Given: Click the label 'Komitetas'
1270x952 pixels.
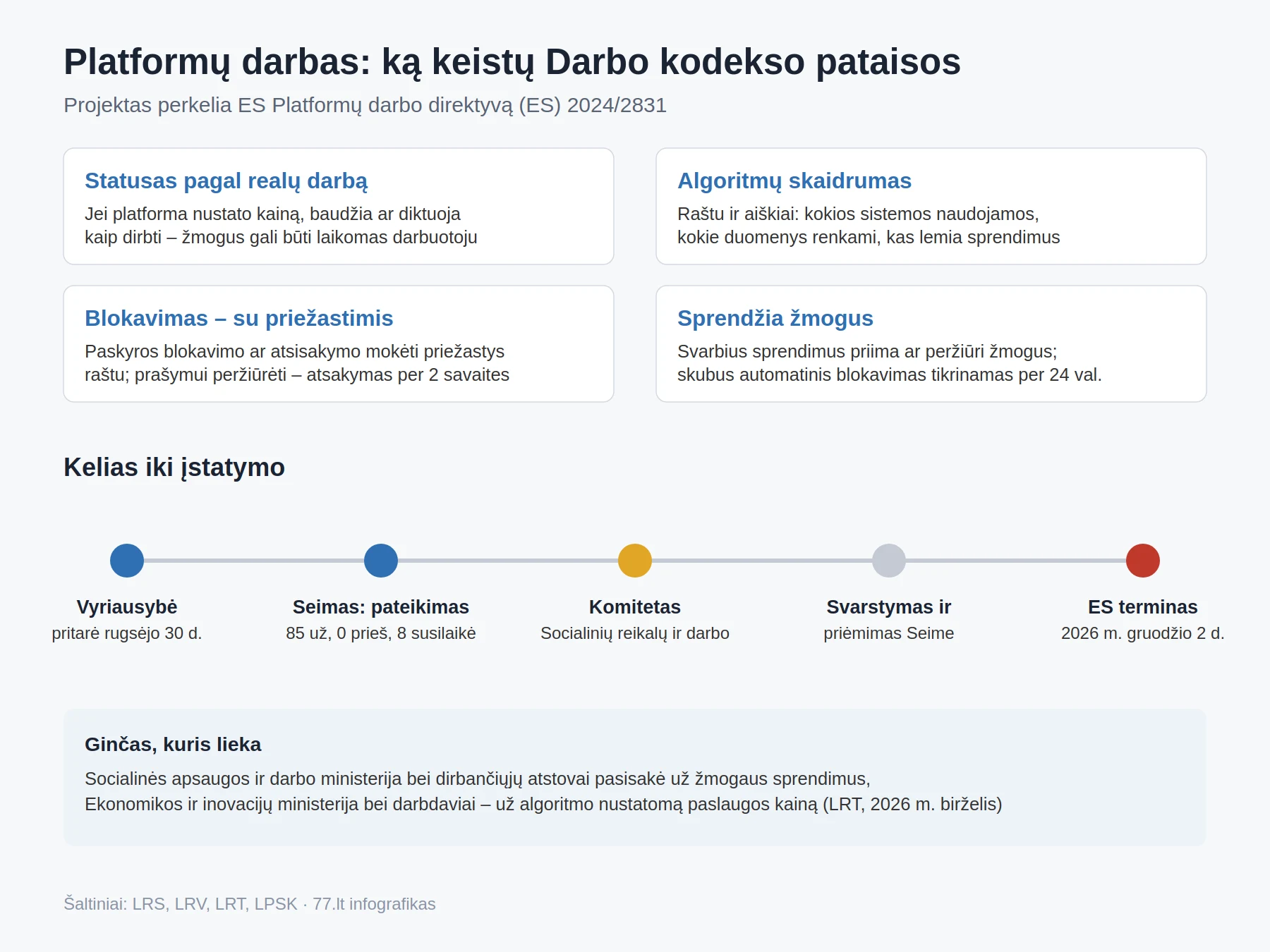Looking at the screenshot, I should pos(635,607).
